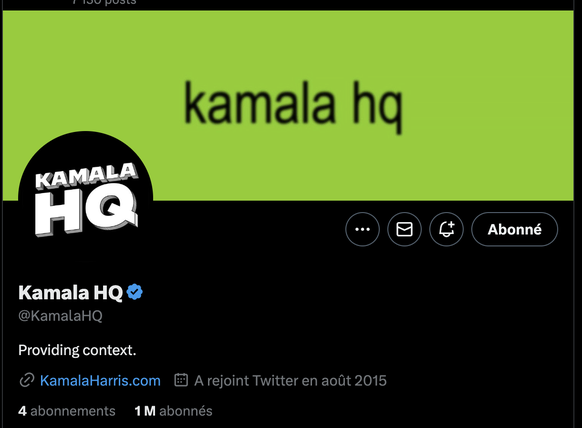
Task: Open the KamalaHarris.com link
Action: click(x=100, y=380)
